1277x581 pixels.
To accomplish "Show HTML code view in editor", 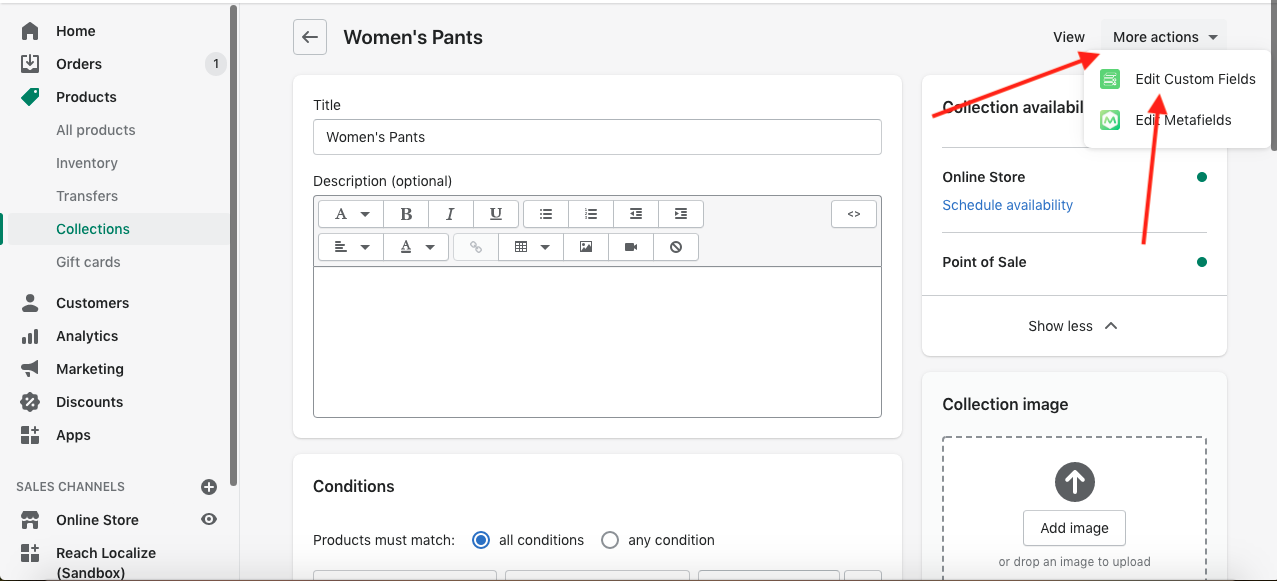I will [x=854, y=214].
